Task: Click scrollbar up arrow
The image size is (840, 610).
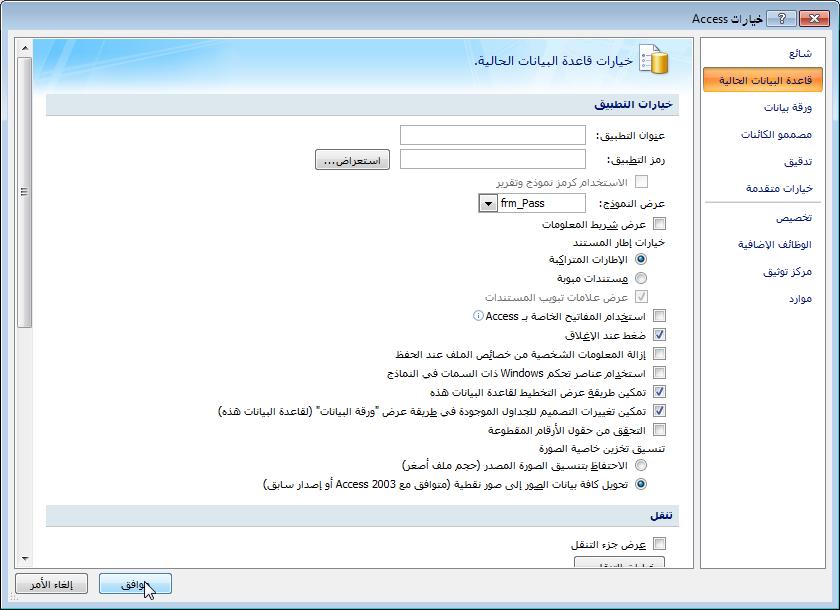Action: click(x=25, y=48)
